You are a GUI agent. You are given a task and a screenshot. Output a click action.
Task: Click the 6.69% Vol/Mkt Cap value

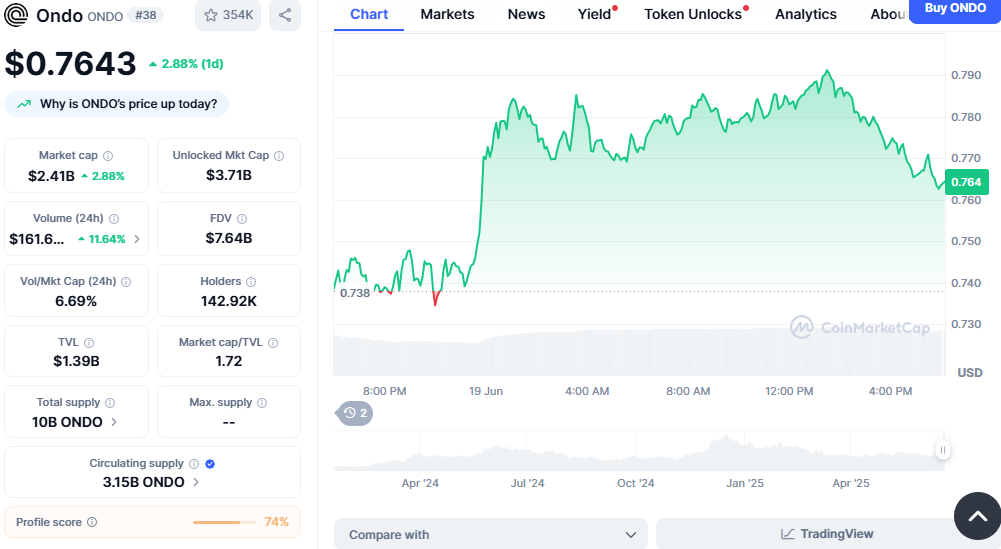pos(76,301)
